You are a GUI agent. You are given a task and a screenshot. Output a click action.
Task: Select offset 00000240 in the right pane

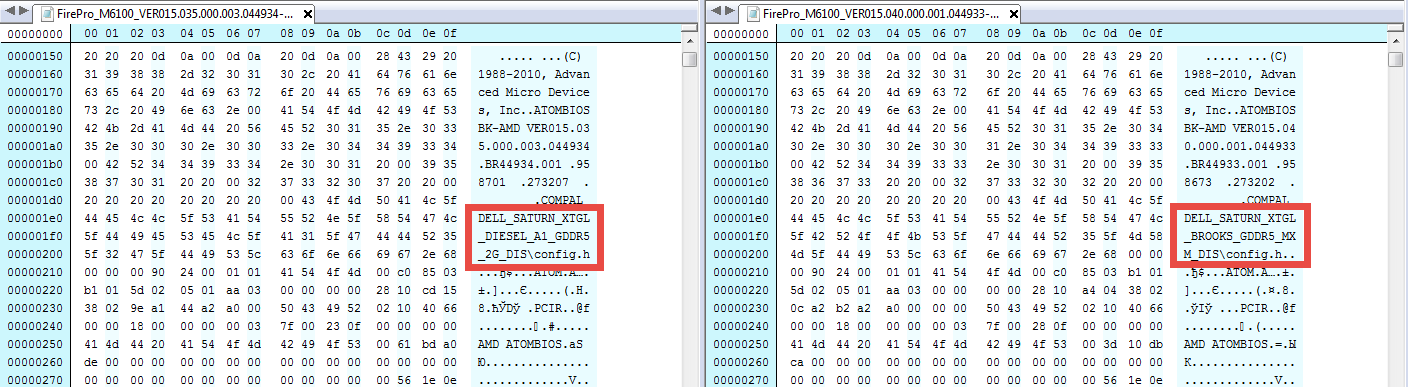[x=742, y=327]
